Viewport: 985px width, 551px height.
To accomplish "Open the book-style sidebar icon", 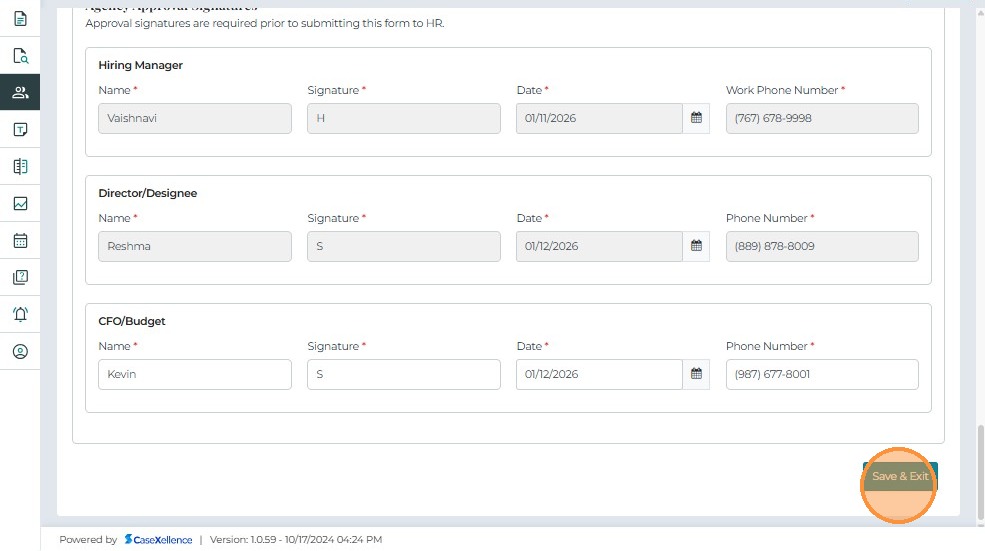I will 20,167.
